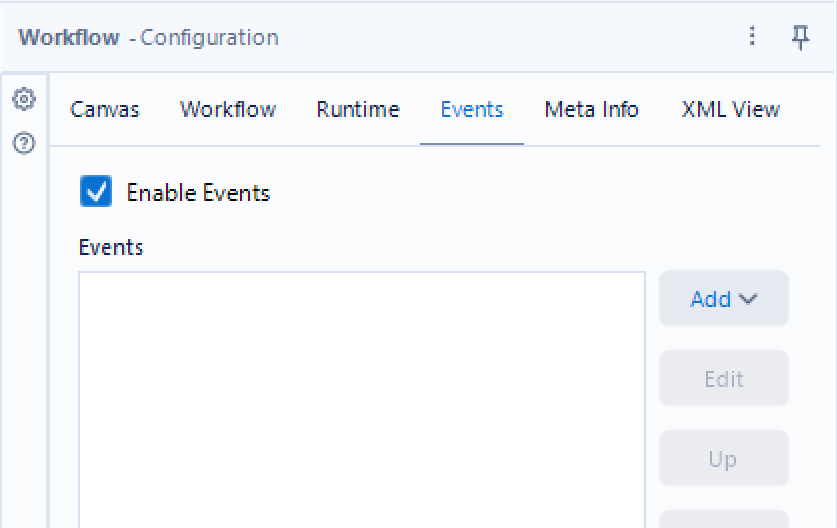Go to the Runtime tab
837x528 pixels.
tap(358, 110)
